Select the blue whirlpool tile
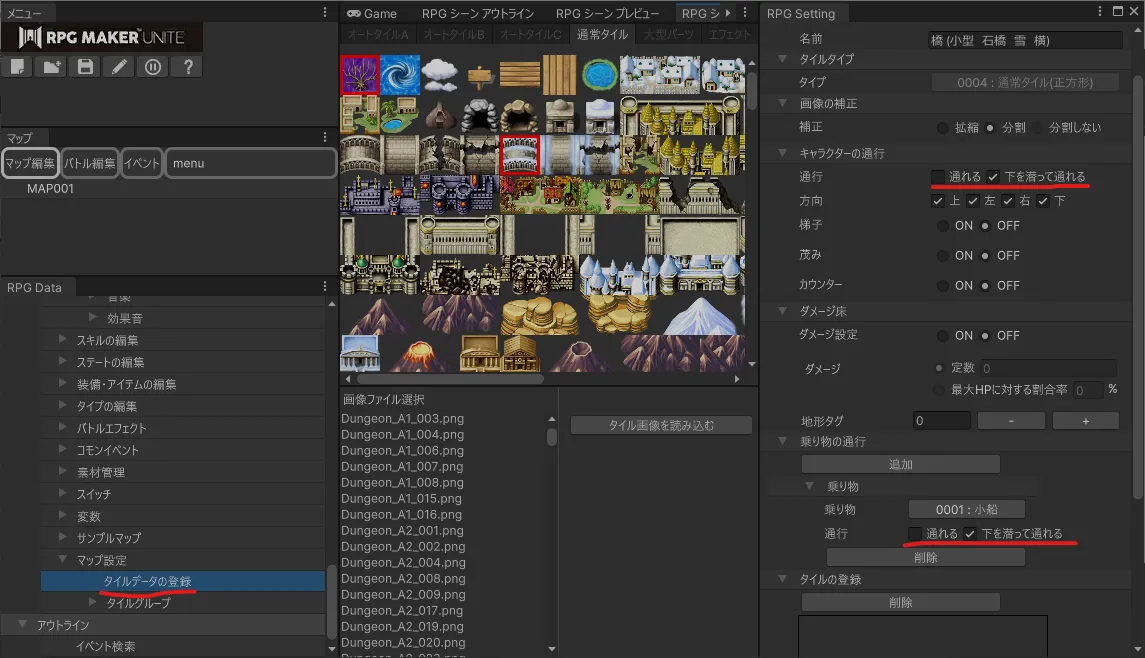The image size is (1145, 658). [399, 74]
